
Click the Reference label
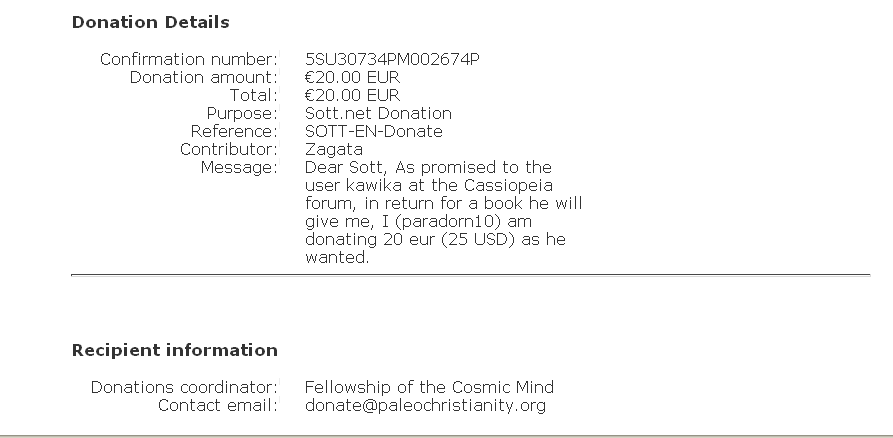234,132
